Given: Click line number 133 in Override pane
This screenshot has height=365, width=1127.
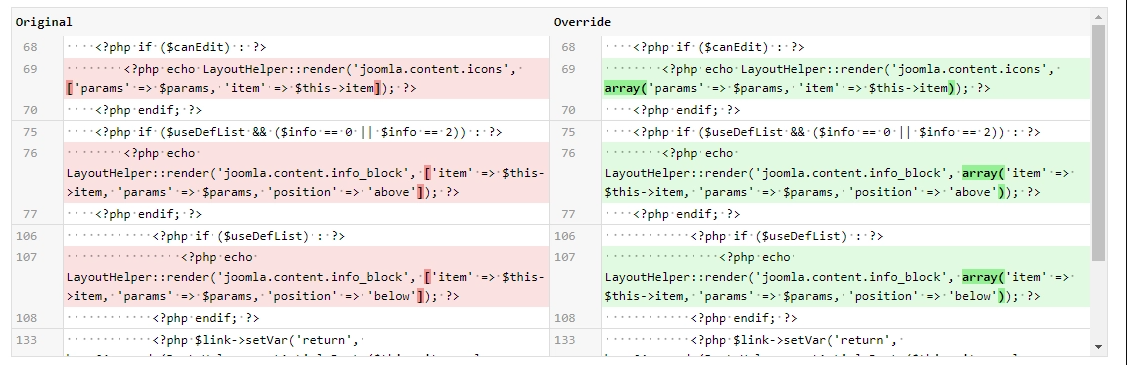Looking at the screenshot, I should coord(564,340).
